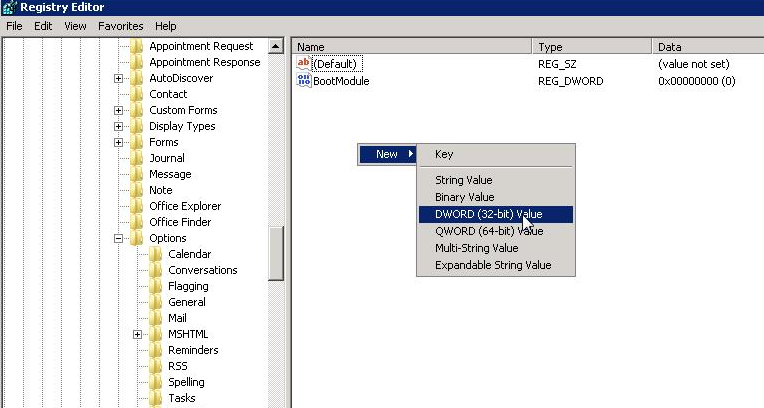Click the 0x00000000 (0) data cell
This screenshot has width=764, height=408.
coord(697,81)
